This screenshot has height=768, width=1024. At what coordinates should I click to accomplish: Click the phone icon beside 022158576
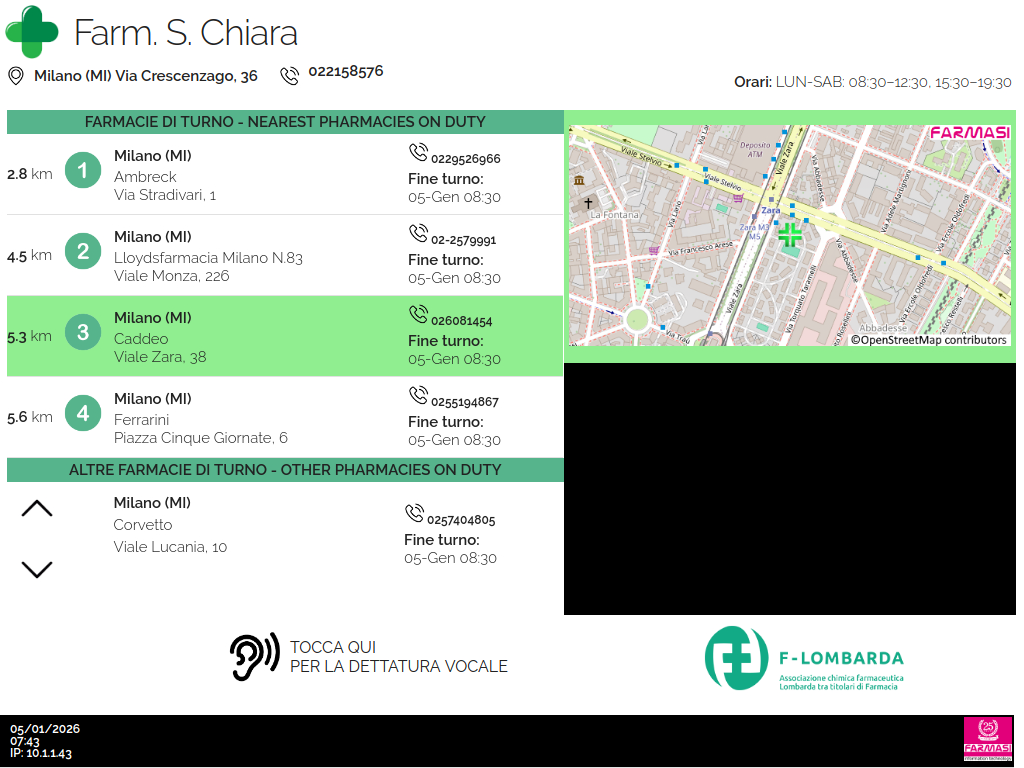tap(290, 75)
